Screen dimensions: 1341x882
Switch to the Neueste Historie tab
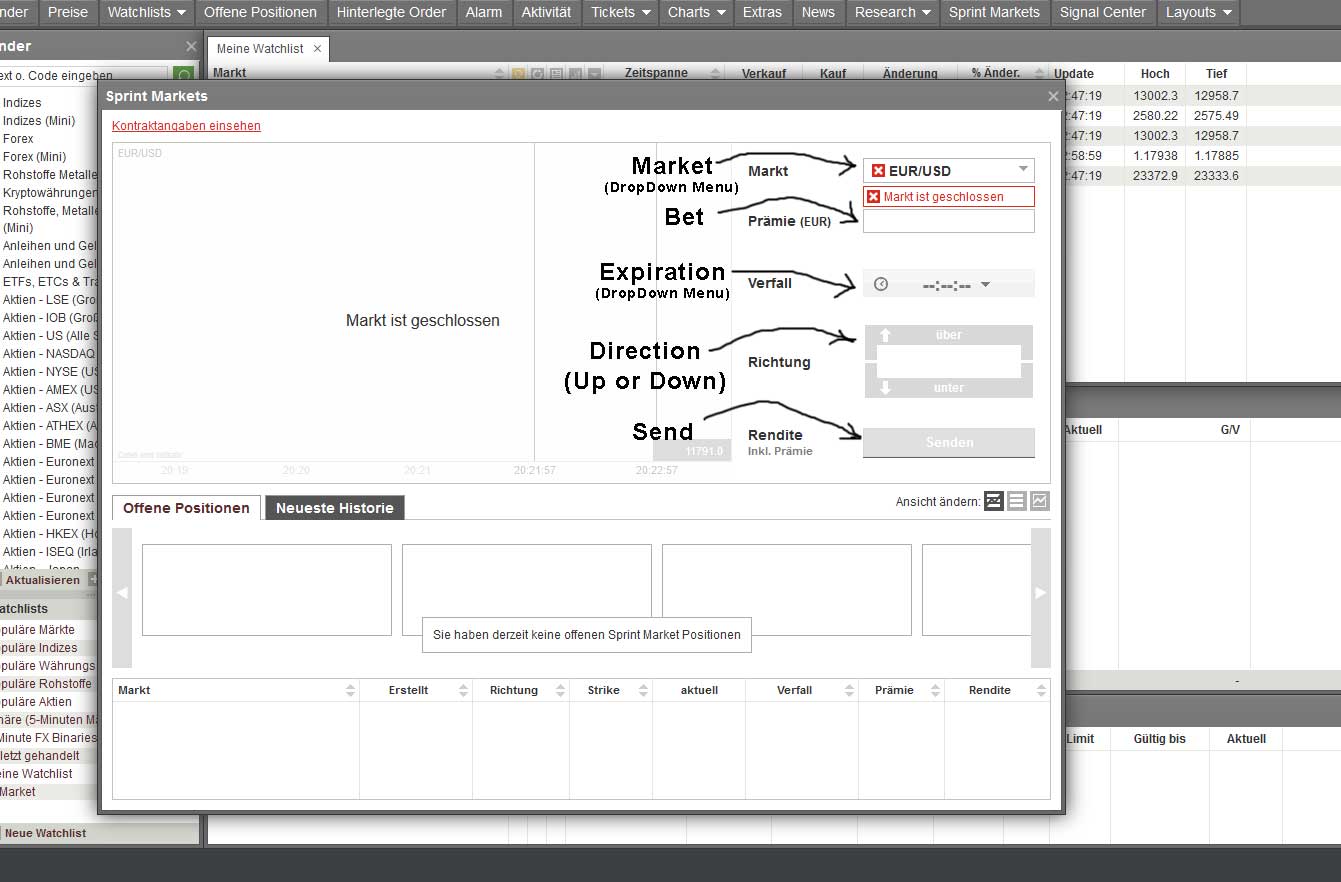pos(334,507)
